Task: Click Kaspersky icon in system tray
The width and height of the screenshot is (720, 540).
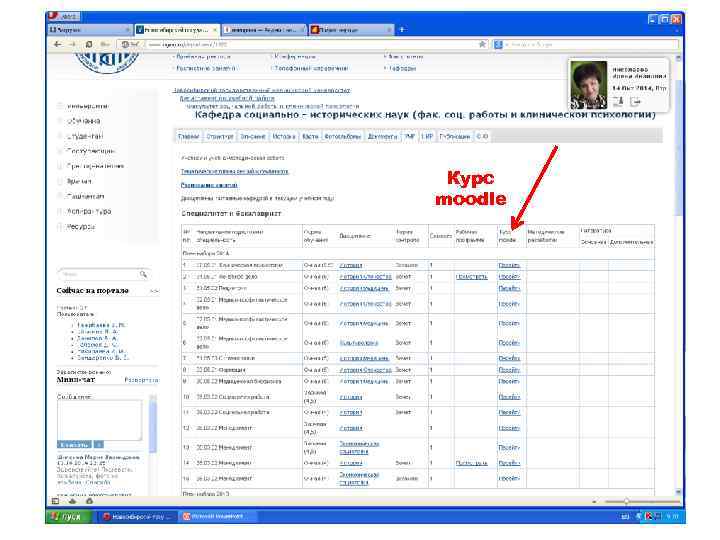Action: point(649,517)
